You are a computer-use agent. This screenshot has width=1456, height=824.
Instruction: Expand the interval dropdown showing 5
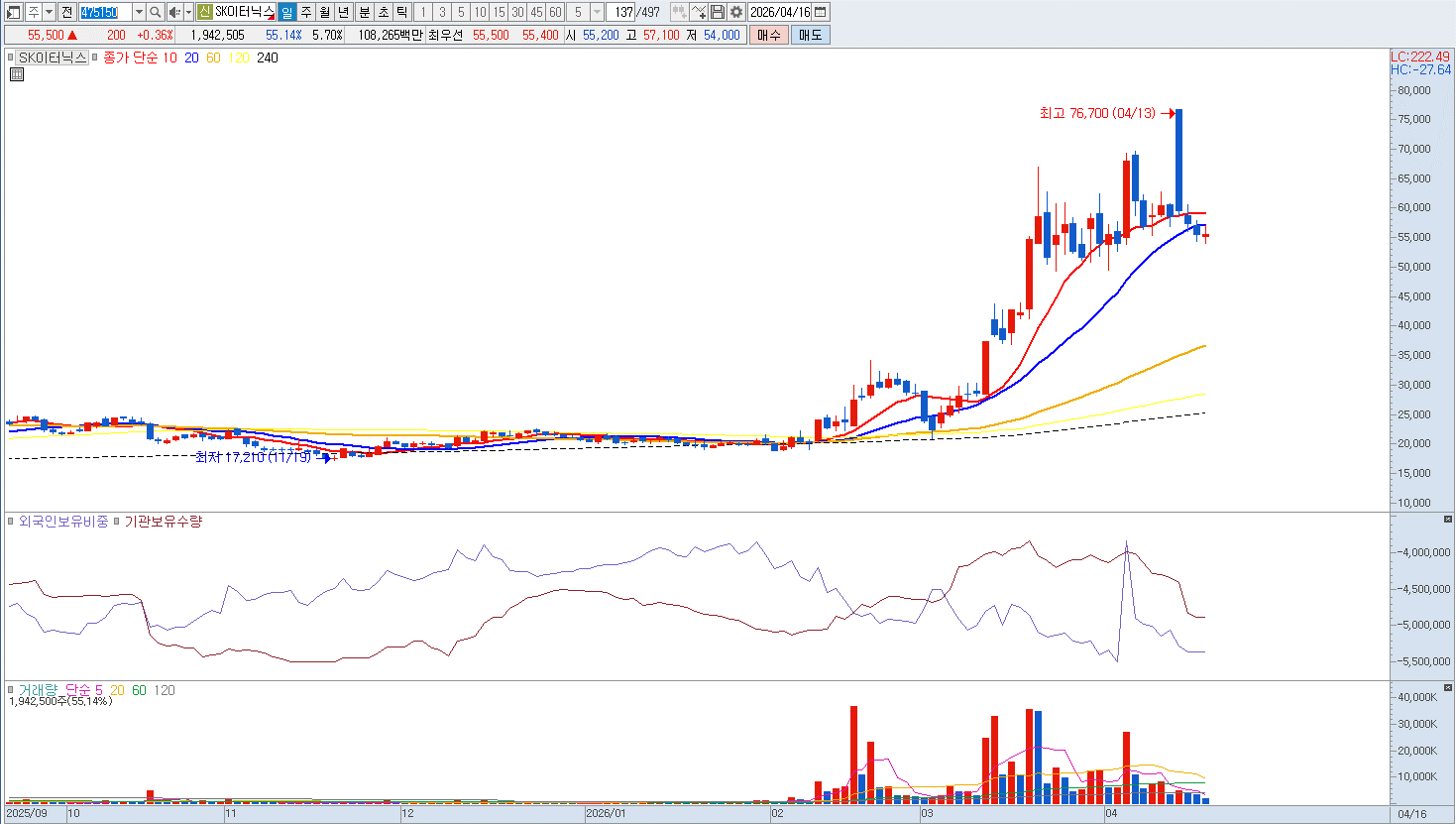click(x=597, y=12)
